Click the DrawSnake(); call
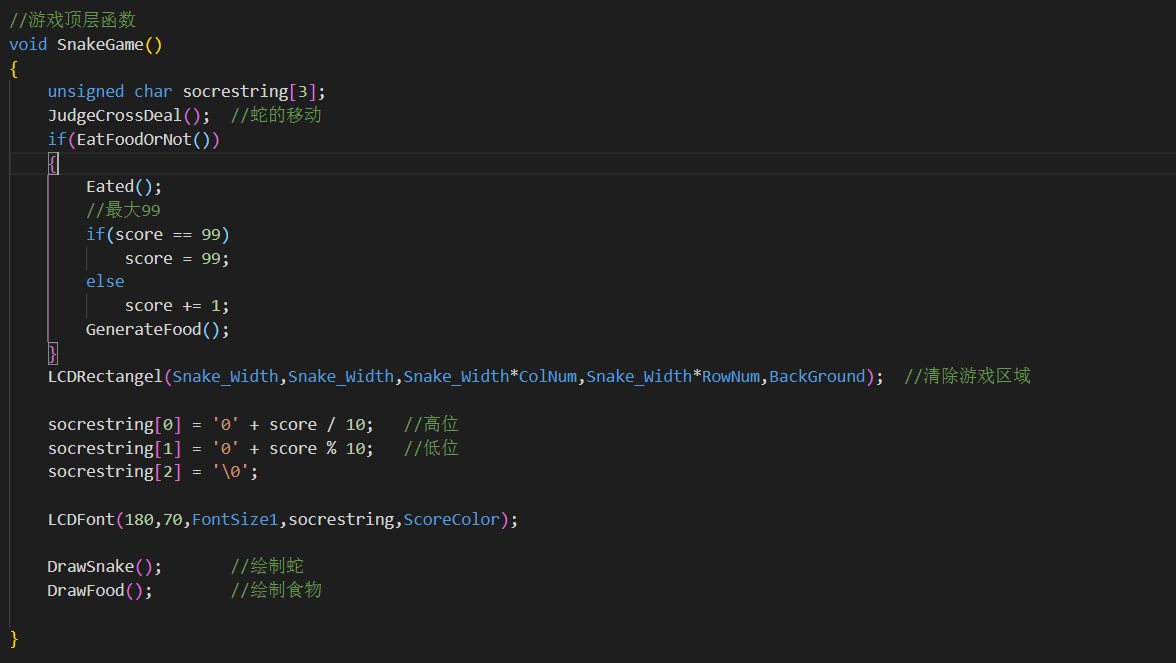 coord(105,567)
